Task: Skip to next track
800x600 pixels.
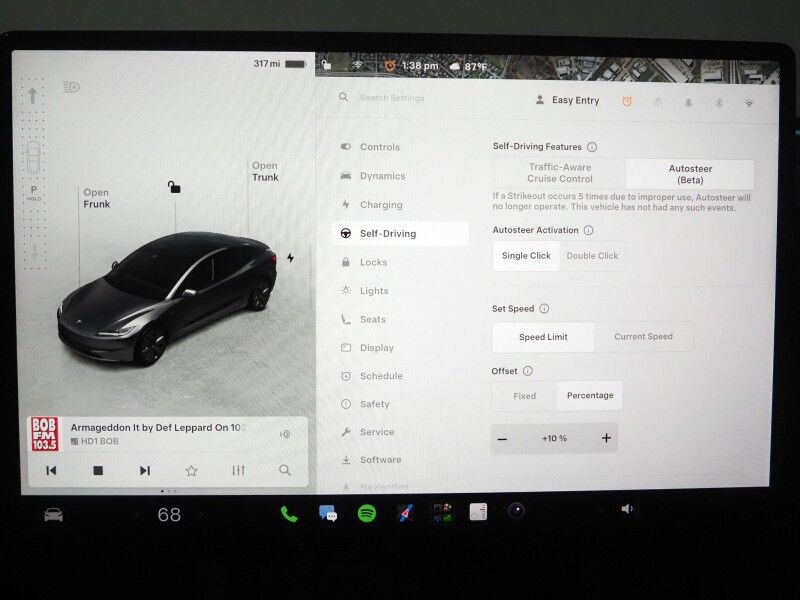Action: point(145,470)
